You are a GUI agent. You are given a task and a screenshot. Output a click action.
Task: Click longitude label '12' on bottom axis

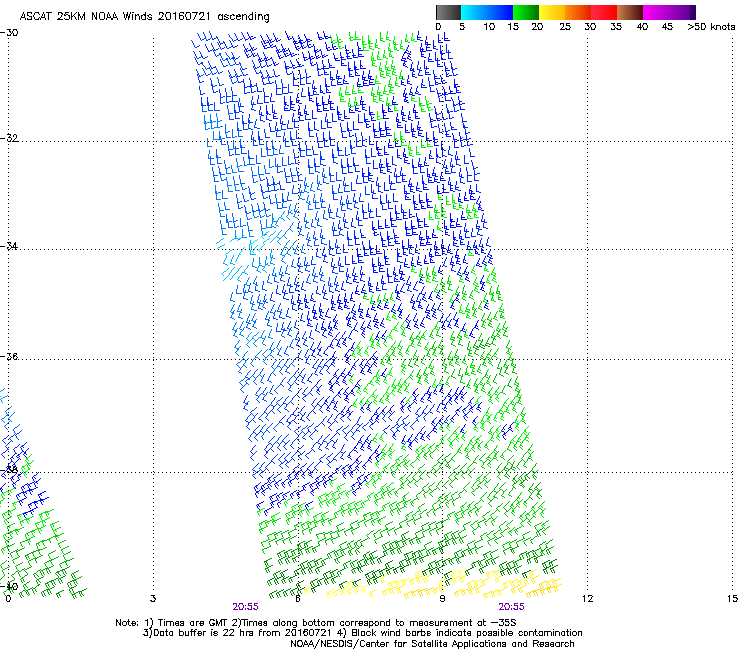(587, 599)
